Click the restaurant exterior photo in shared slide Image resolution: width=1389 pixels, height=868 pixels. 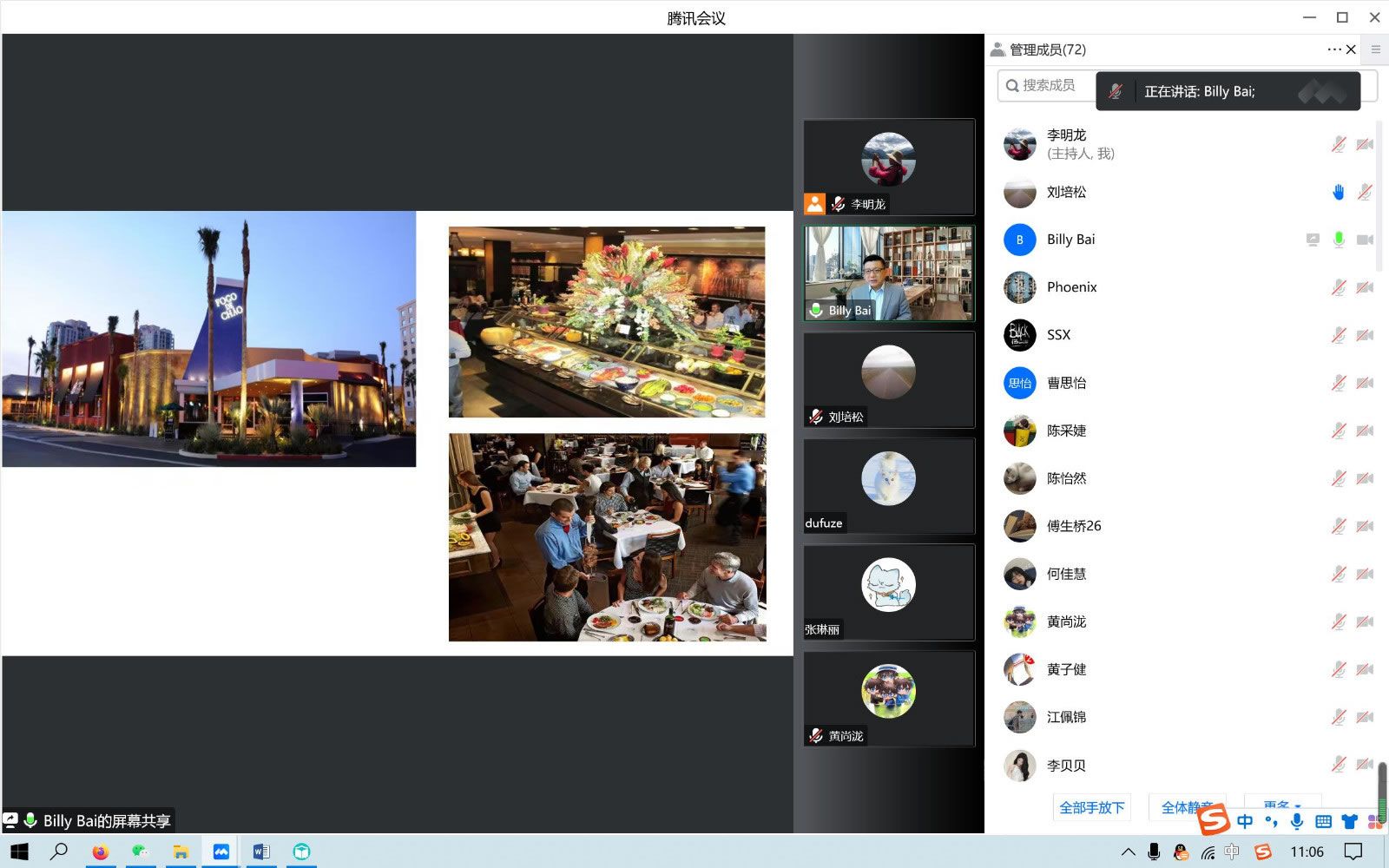point(209,339)
